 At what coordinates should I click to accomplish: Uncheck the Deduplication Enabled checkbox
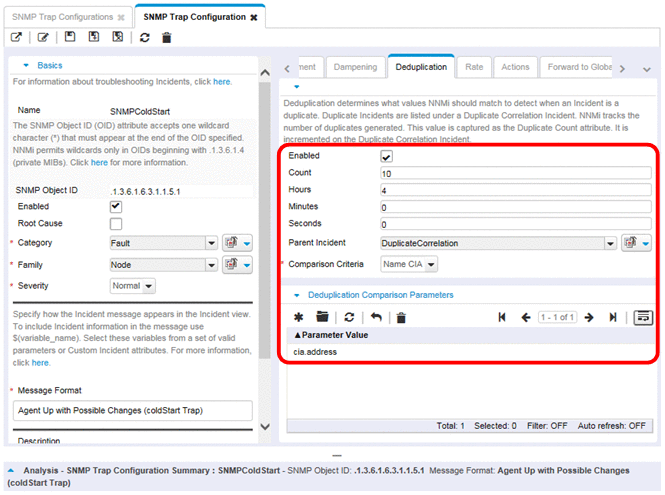pos(387,157)
